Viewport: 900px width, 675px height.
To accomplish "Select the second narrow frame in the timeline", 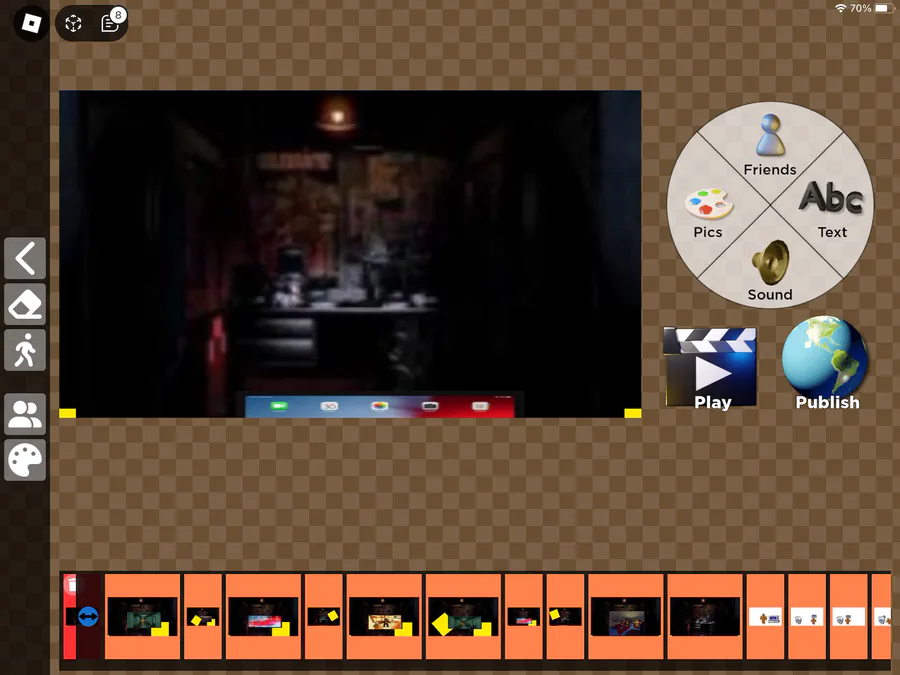I will [x=203, y=616].
